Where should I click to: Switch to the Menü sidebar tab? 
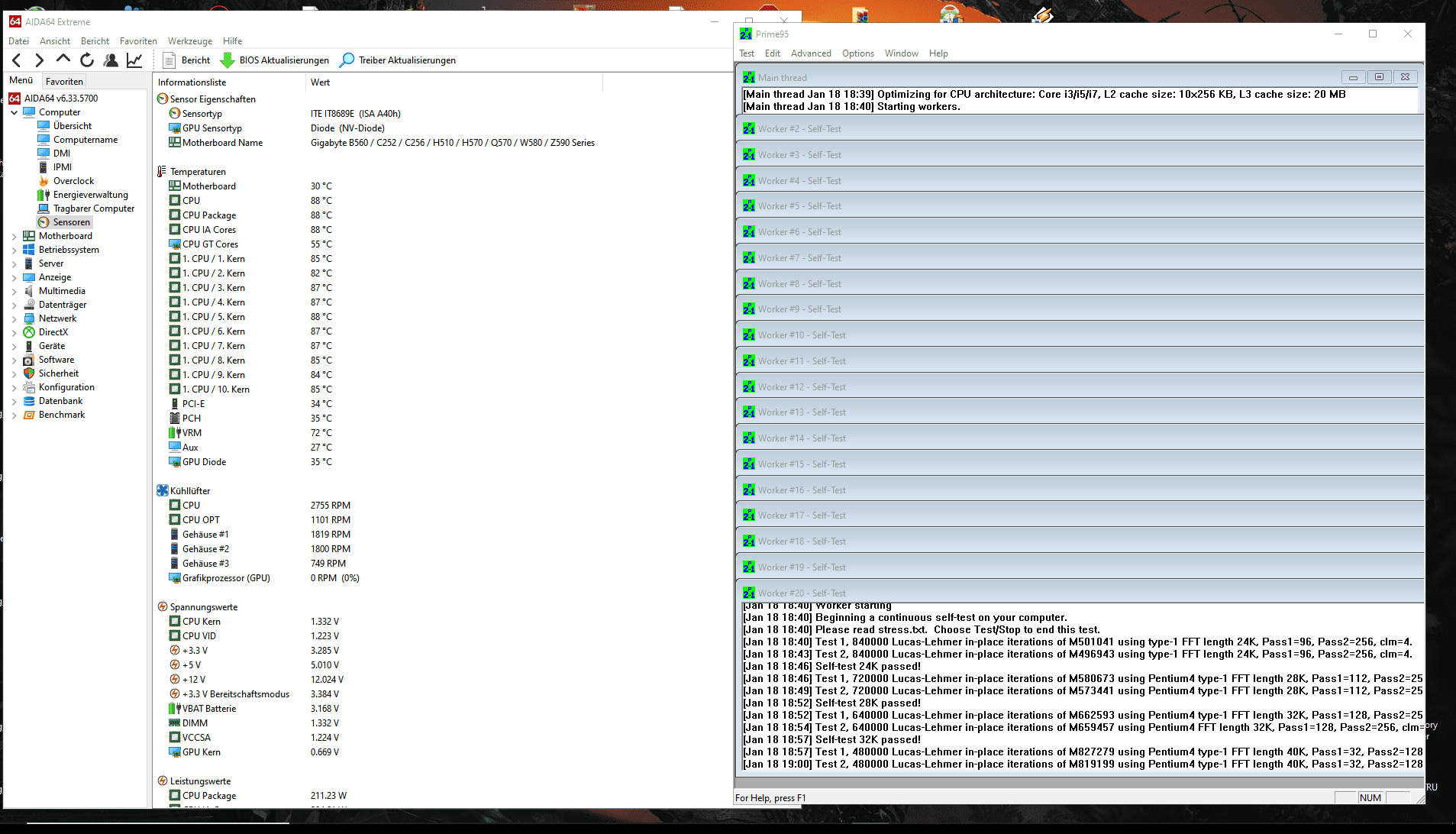(x=21, y=80)
